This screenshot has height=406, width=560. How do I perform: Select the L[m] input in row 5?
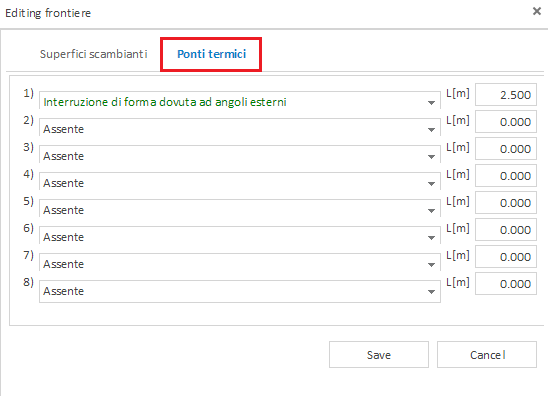pyautogui.click(x=506, y=202)
